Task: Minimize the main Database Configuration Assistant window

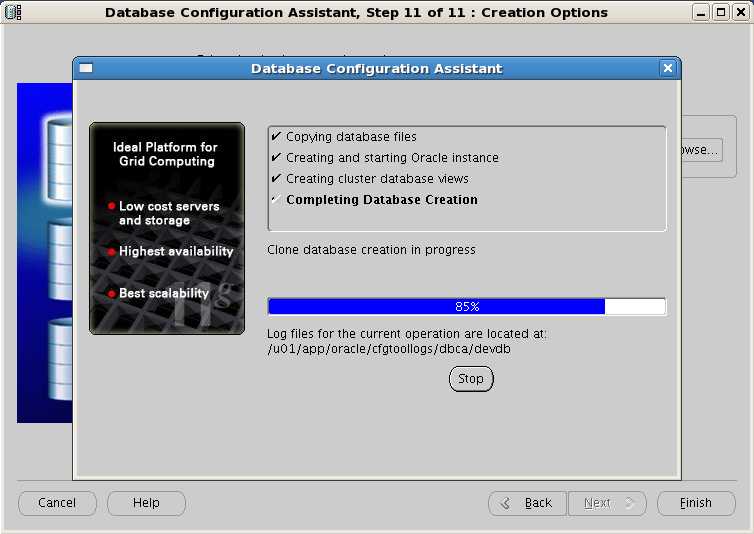Action: (701, 12)
